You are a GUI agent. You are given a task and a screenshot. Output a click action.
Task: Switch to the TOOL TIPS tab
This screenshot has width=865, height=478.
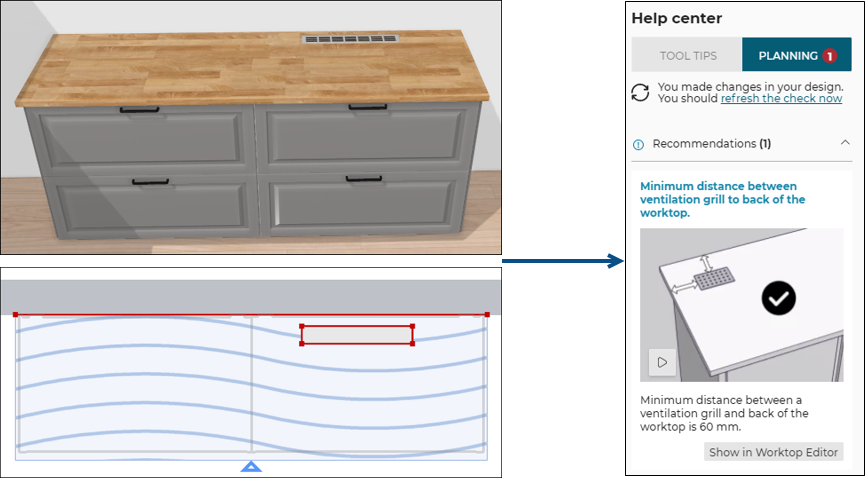[x=686, y=56]
